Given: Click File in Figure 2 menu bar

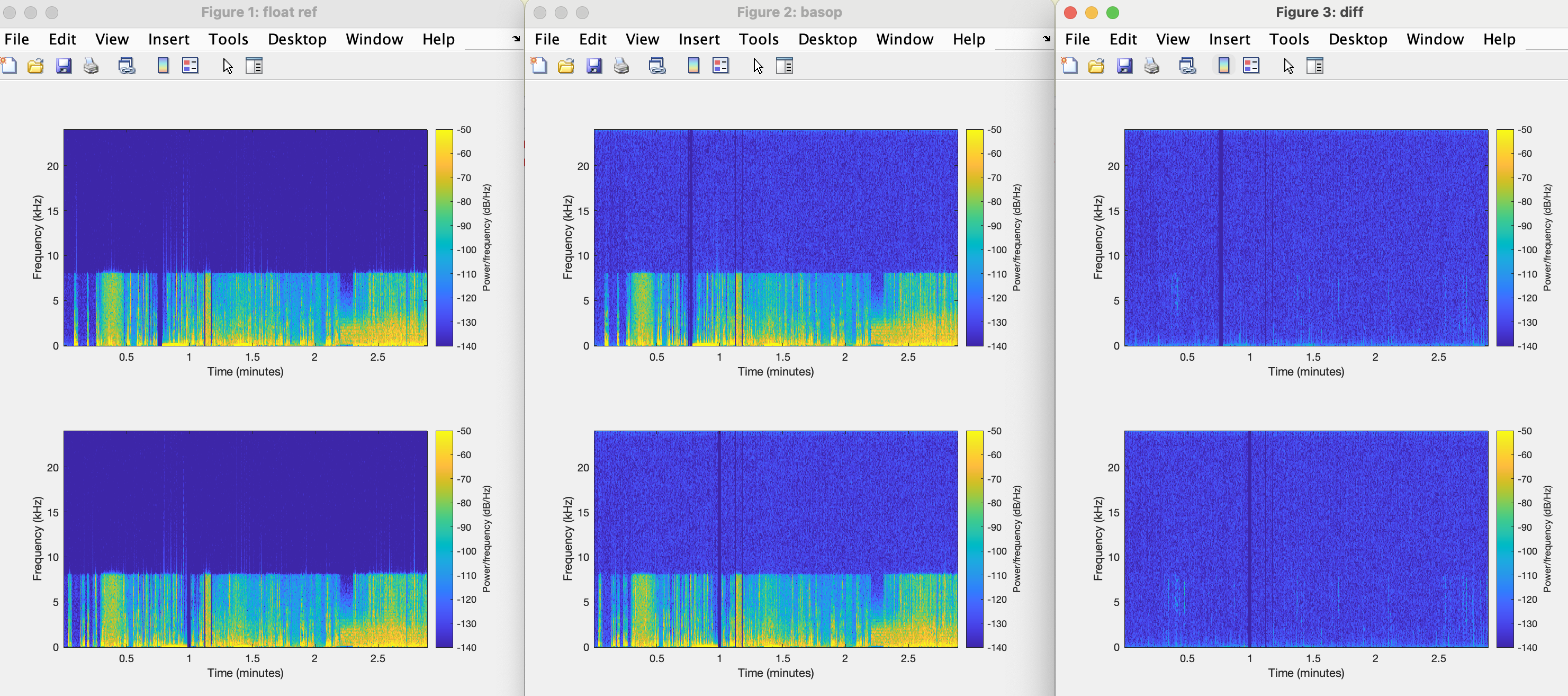Looking at the screenshot, I should [x=547, y=39].
